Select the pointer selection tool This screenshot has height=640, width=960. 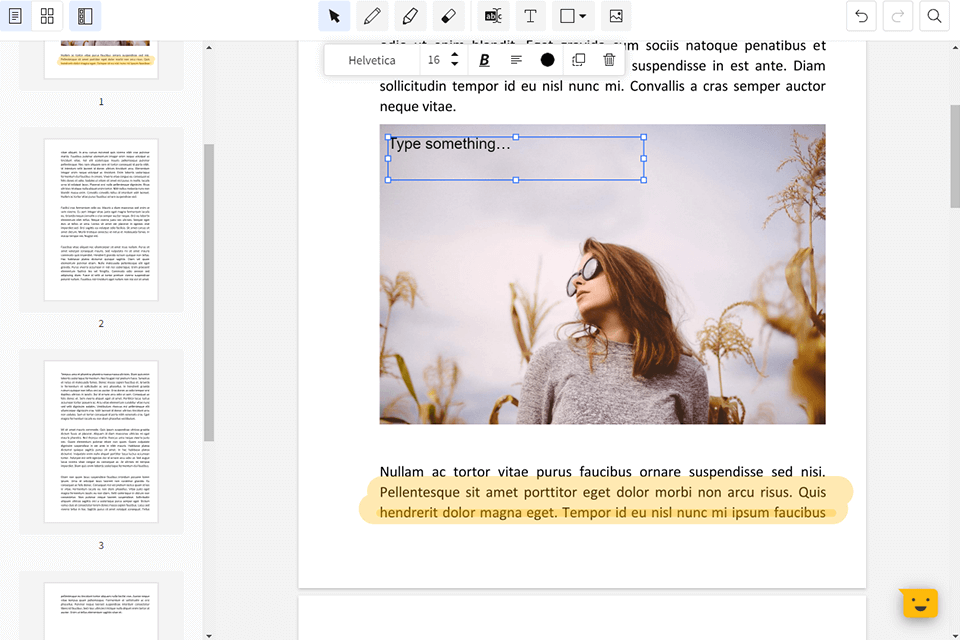334,16
